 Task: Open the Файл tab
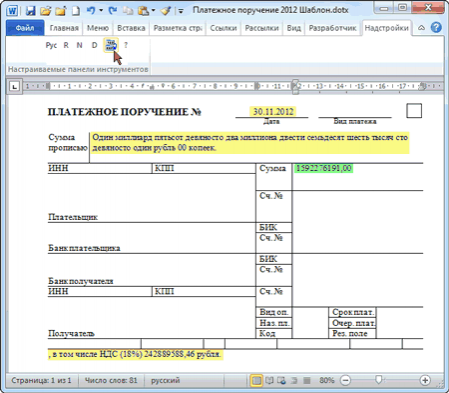(x=25, y=28)
